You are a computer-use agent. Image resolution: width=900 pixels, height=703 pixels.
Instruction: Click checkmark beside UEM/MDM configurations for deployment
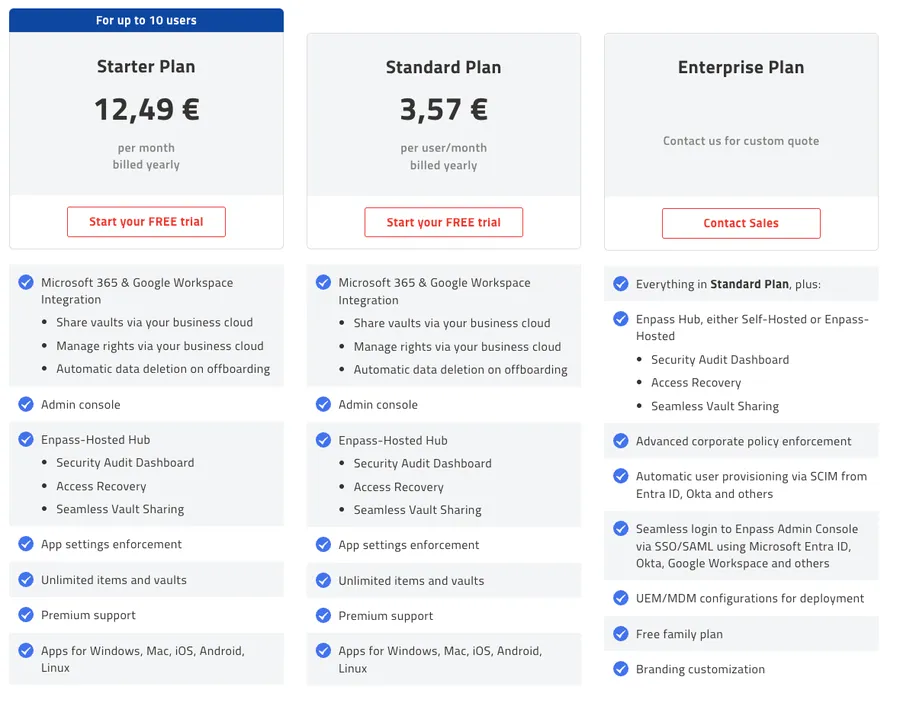tap(620, 598)
